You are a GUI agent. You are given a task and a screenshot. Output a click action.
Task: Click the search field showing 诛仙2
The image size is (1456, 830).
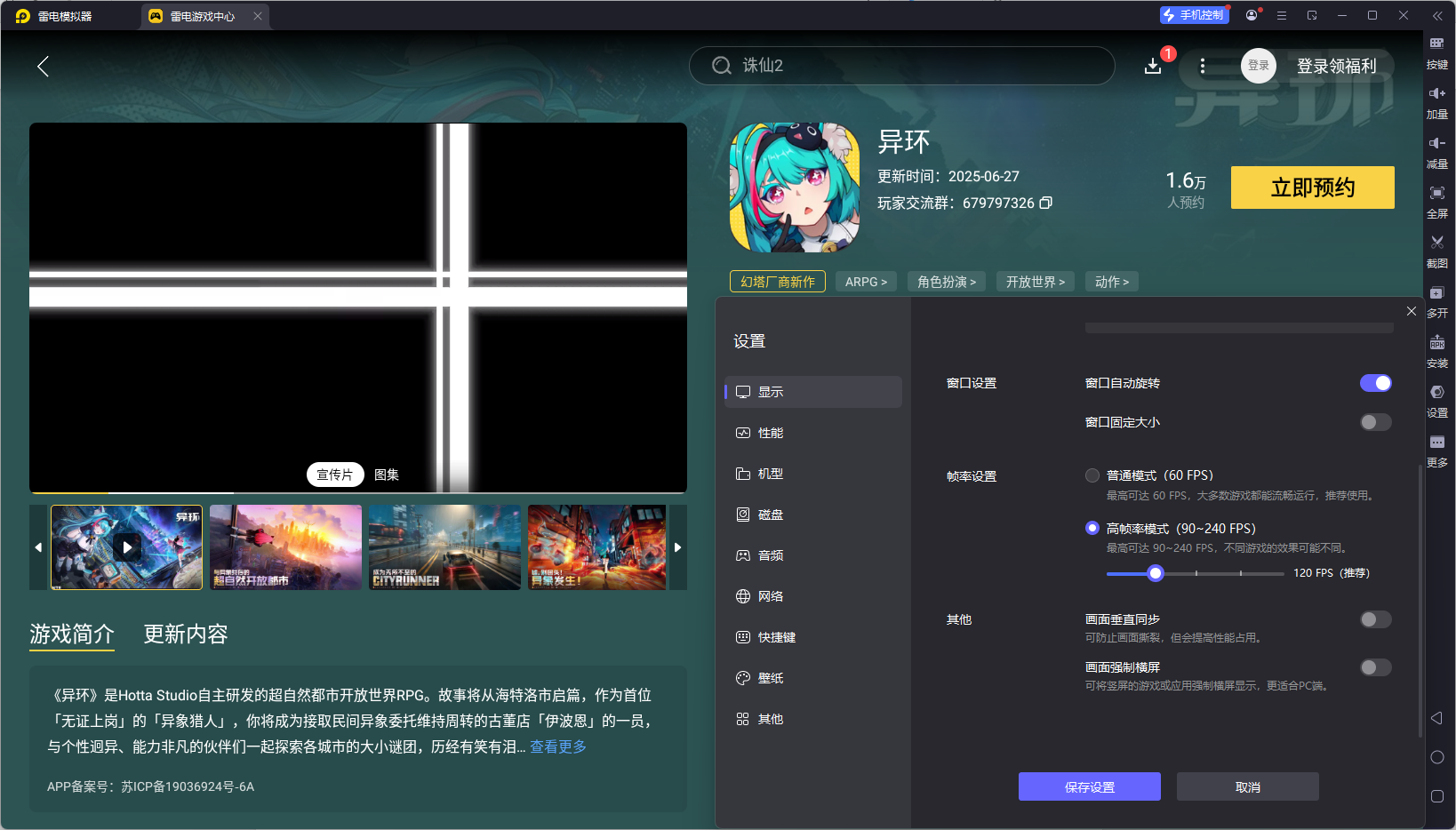(x=902, y=66)
